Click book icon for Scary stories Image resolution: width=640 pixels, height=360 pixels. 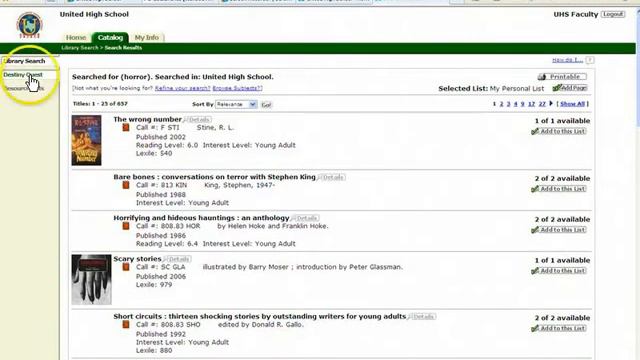click(126, 267)
